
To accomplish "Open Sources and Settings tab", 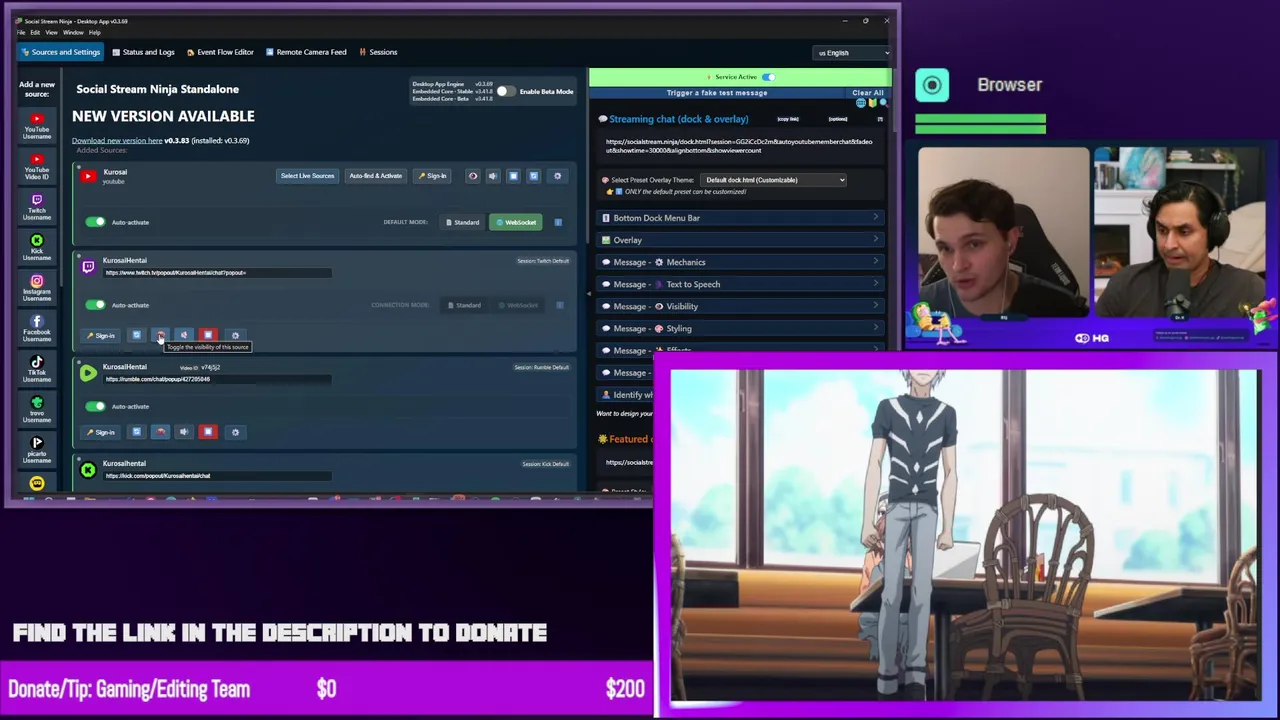I will click(x=60, y=52).
